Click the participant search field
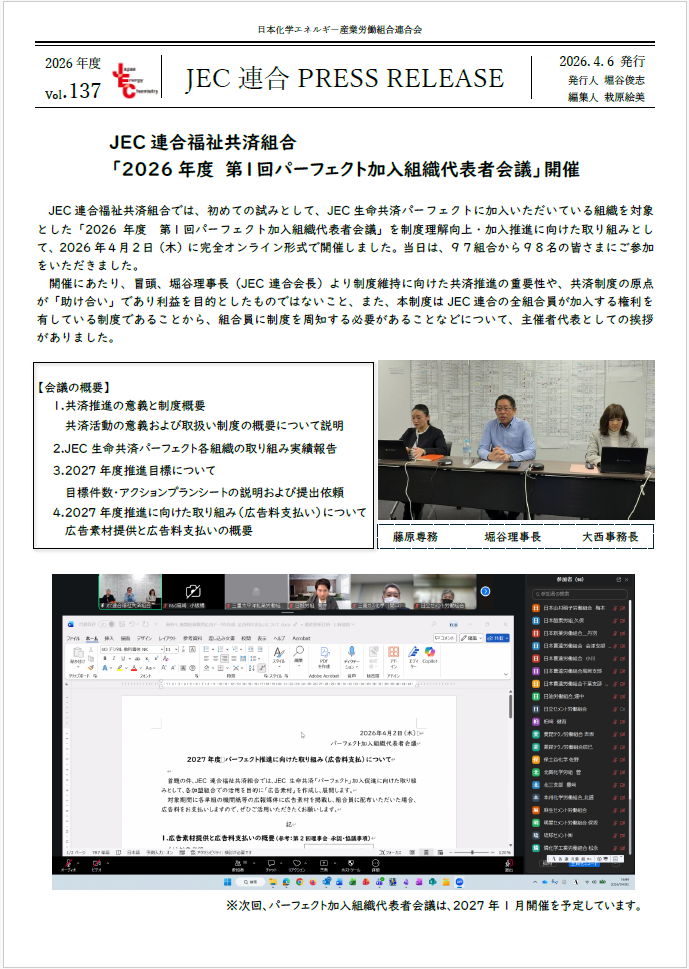689x969 pixels. (x=583, y=594)
